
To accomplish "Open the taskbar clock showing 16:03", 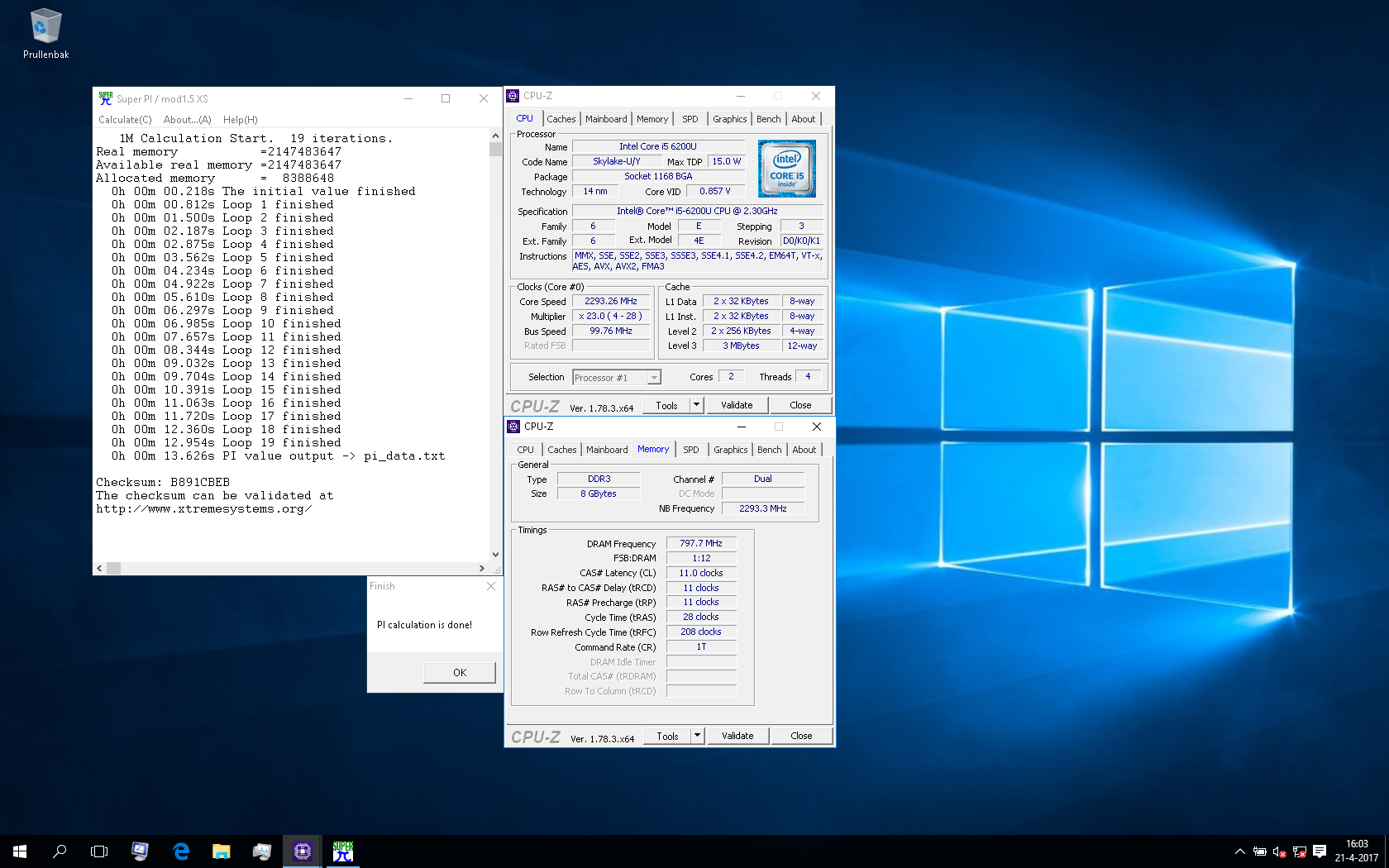I will [1356, 851].
